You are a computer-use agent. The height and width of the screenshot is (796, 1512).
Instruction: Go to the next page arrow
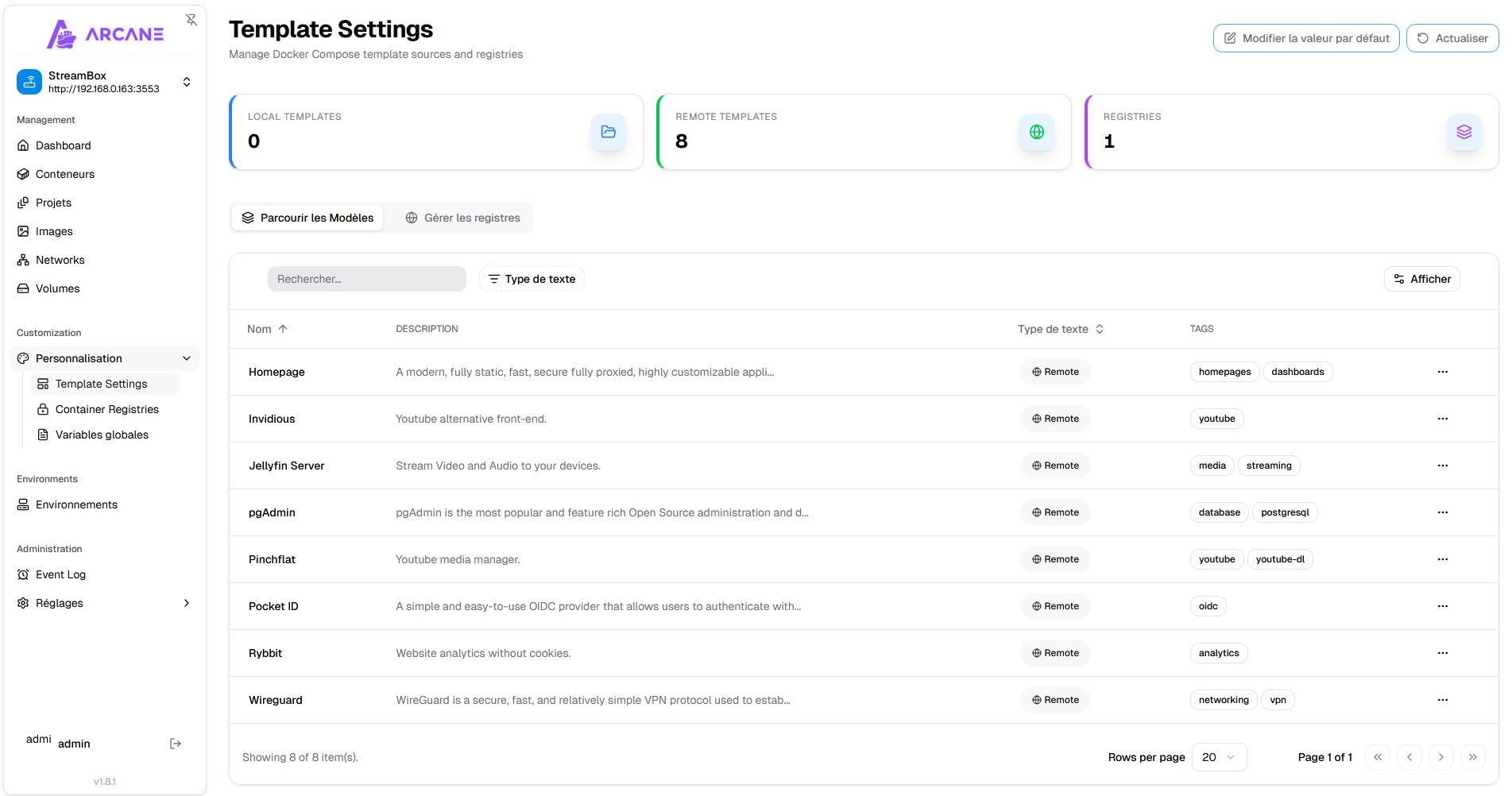pyautogui.click(x=1440, y=757)
